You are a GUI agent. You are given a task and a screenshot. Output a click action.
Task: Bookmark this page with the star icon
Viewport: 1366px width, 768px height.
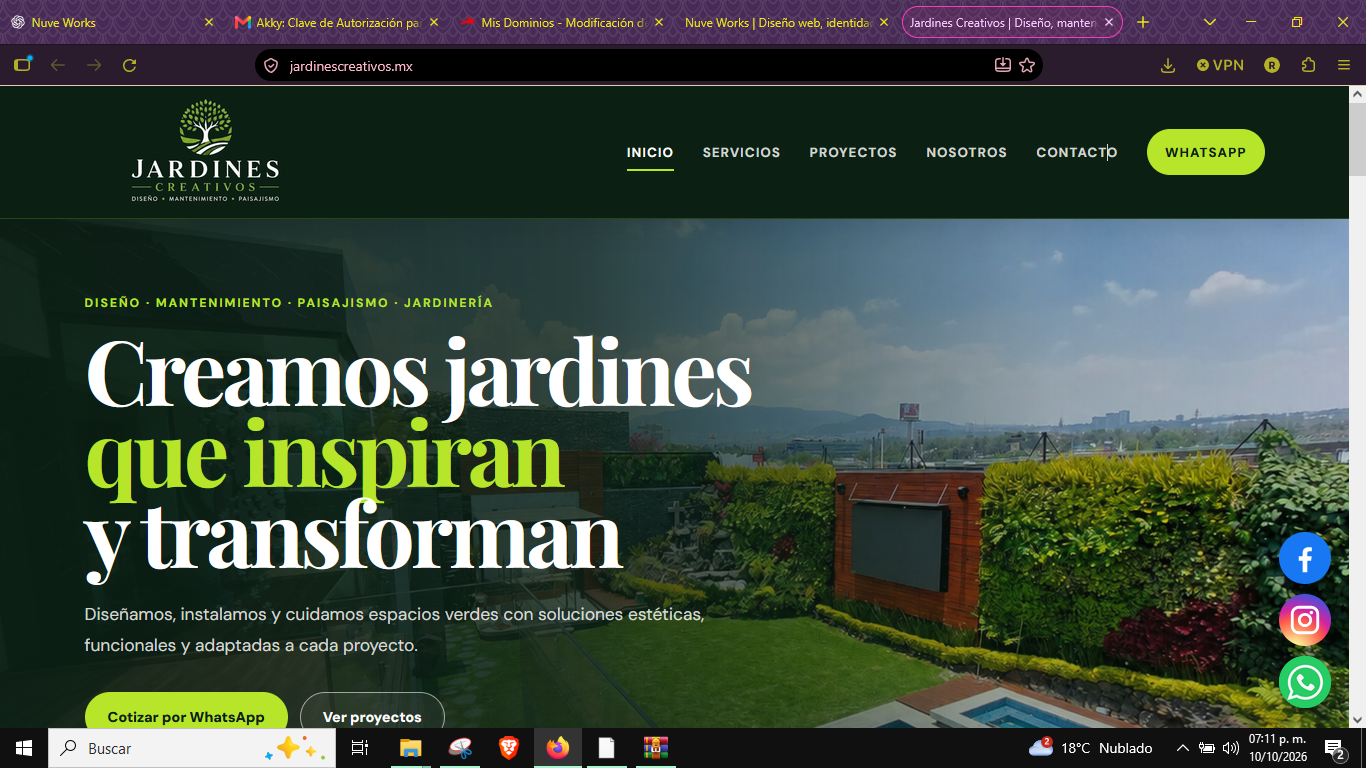1027,65
